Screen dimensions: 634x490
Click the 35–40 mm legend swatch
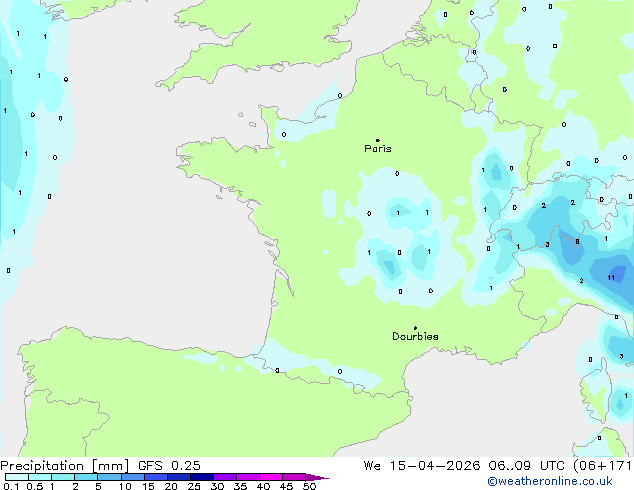coord(248,477)
